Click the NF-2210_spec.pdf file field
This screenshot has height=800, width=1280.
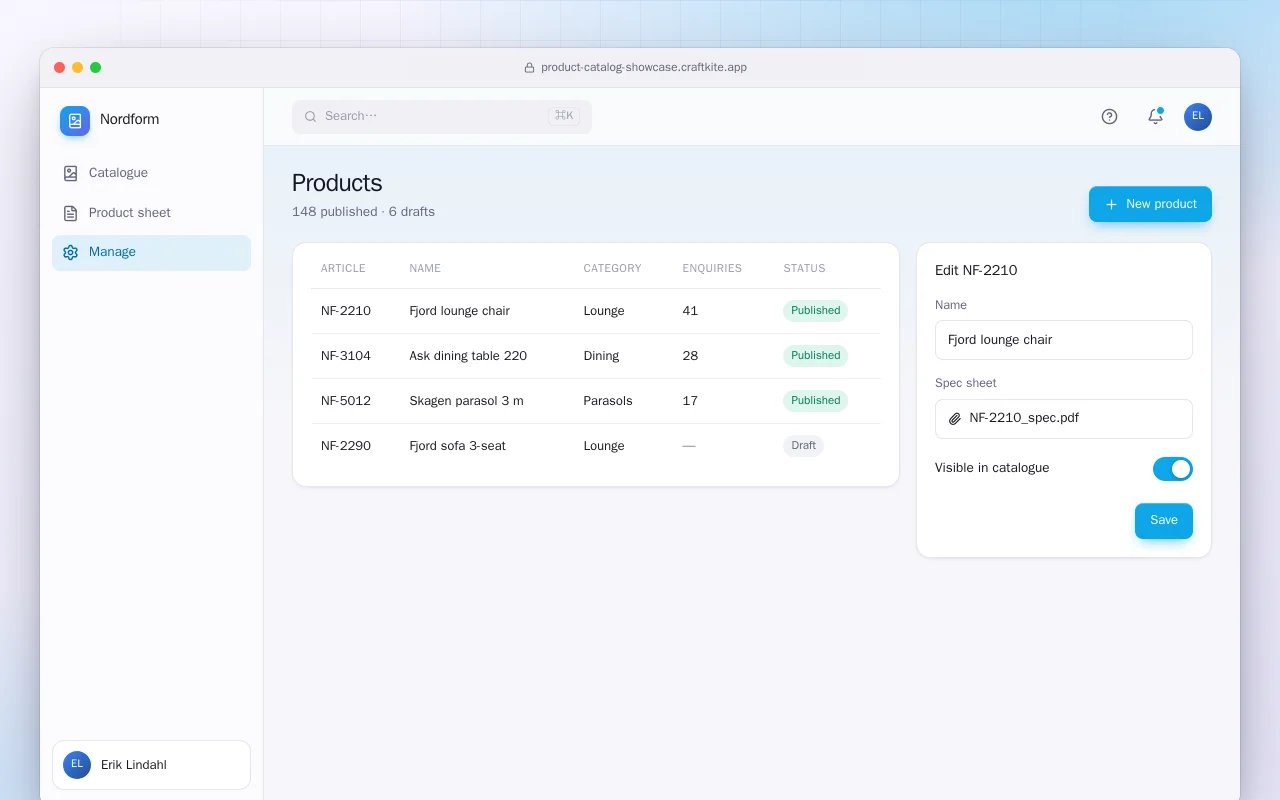click(x=1064, y=419)
